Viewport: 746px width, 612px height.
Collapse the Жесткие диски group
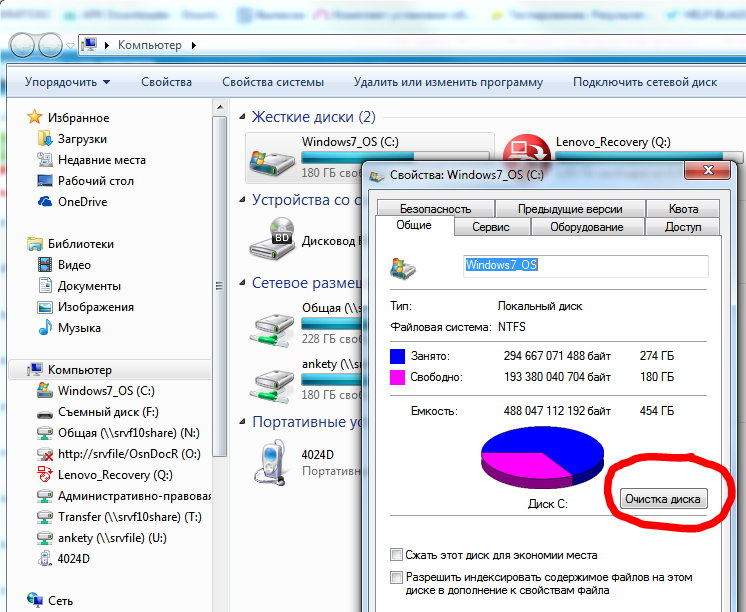click(243, 117)
